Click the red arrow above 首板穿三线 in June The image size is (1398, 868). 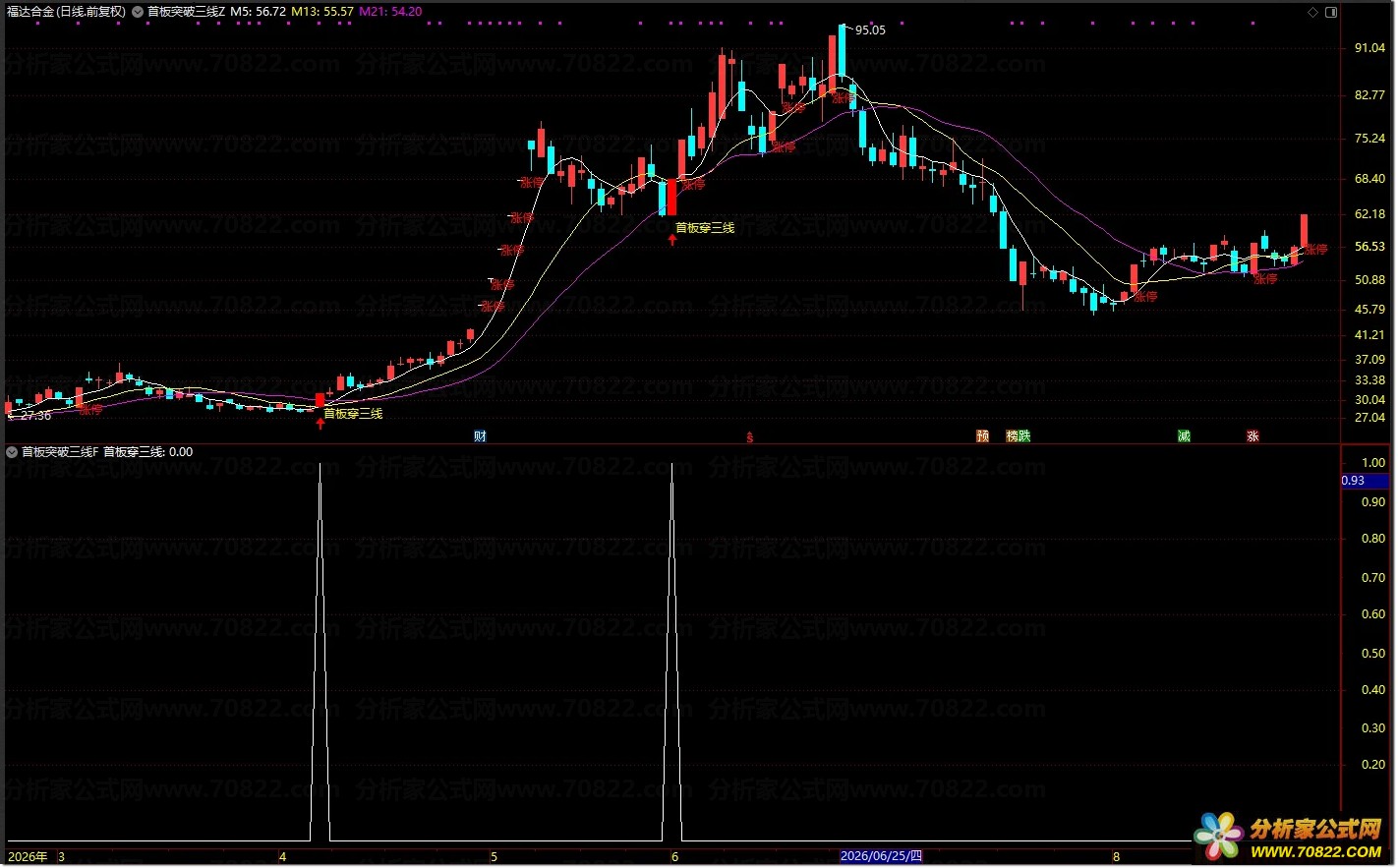coord(672,239)
